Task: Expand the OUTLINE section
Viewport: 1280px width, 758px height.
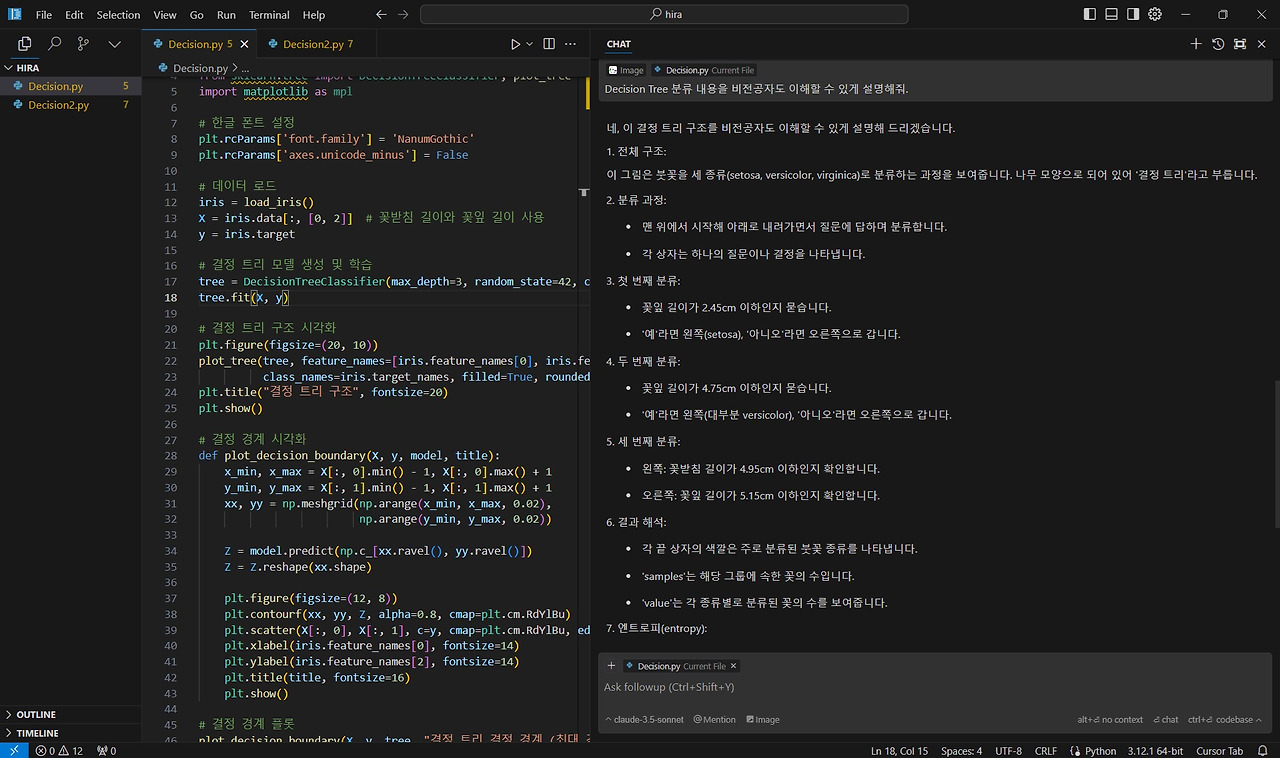Action: (36, 715)
